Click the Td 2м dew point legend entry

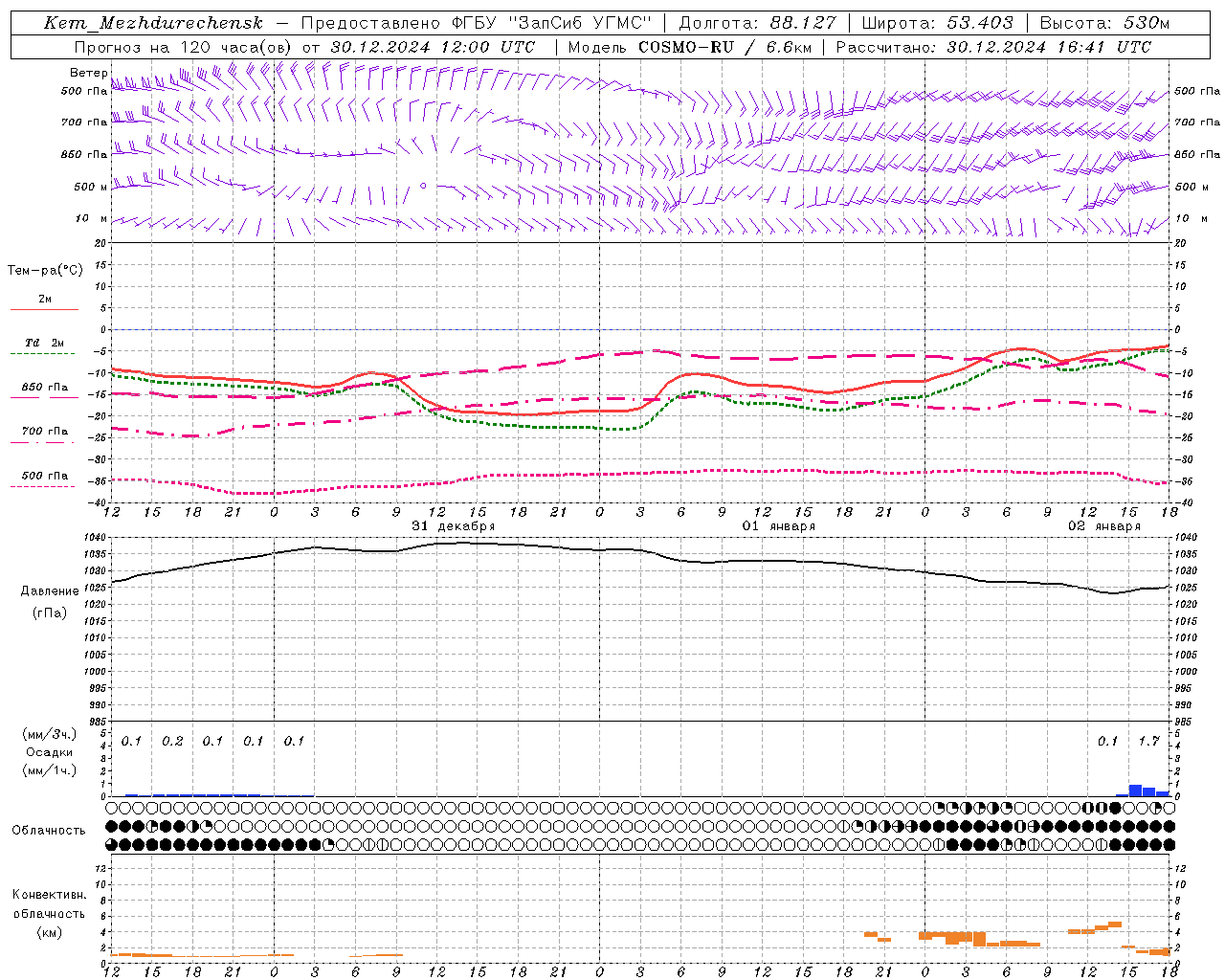click(x=45, y=343)
